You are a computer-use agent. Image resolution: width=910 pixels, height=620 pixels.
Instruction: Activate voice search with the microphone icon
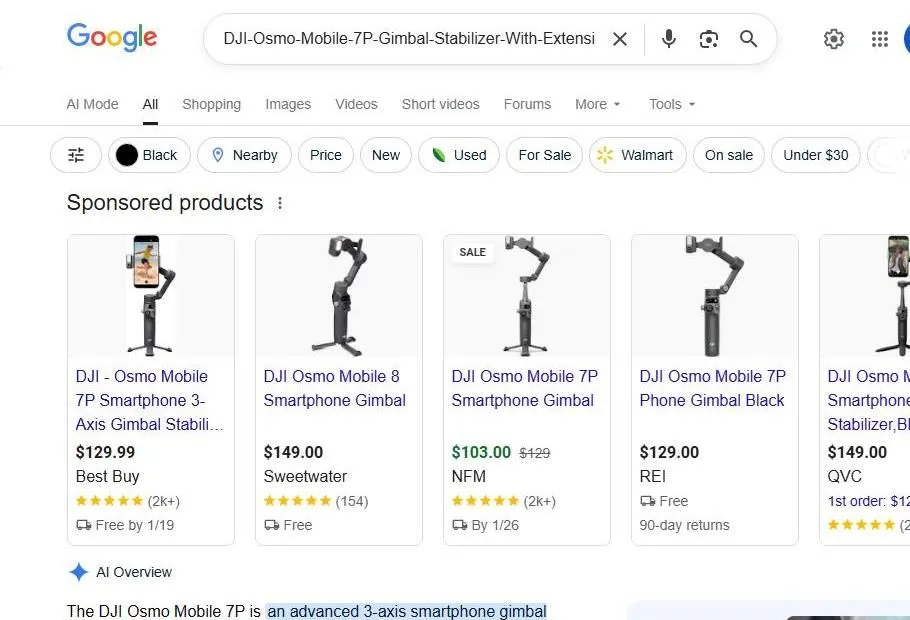[x=667, y=39]
